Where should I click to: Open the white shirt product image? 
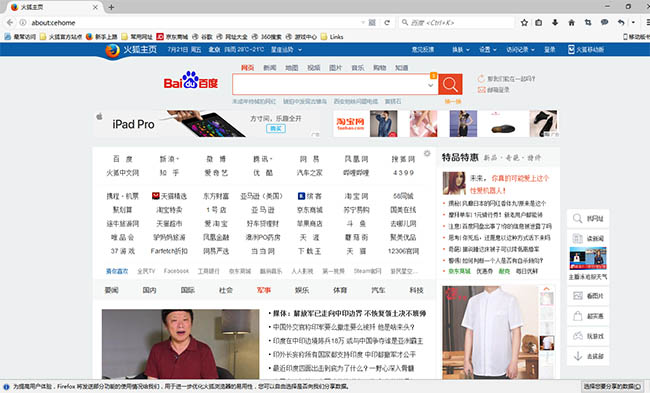click(490, 332)
